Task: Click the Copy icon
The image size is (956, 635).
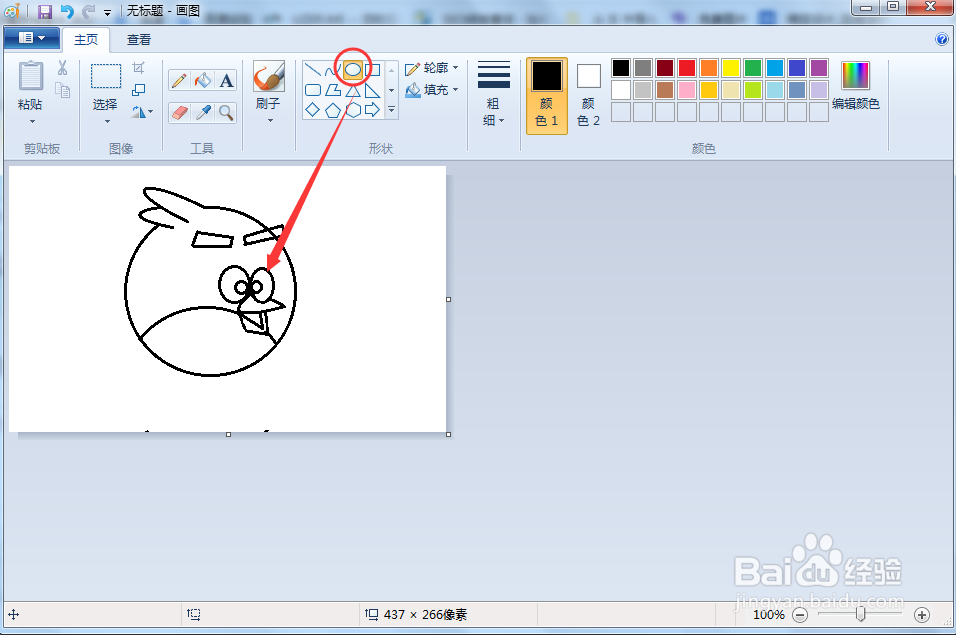Action: click(x=63, y=90)
